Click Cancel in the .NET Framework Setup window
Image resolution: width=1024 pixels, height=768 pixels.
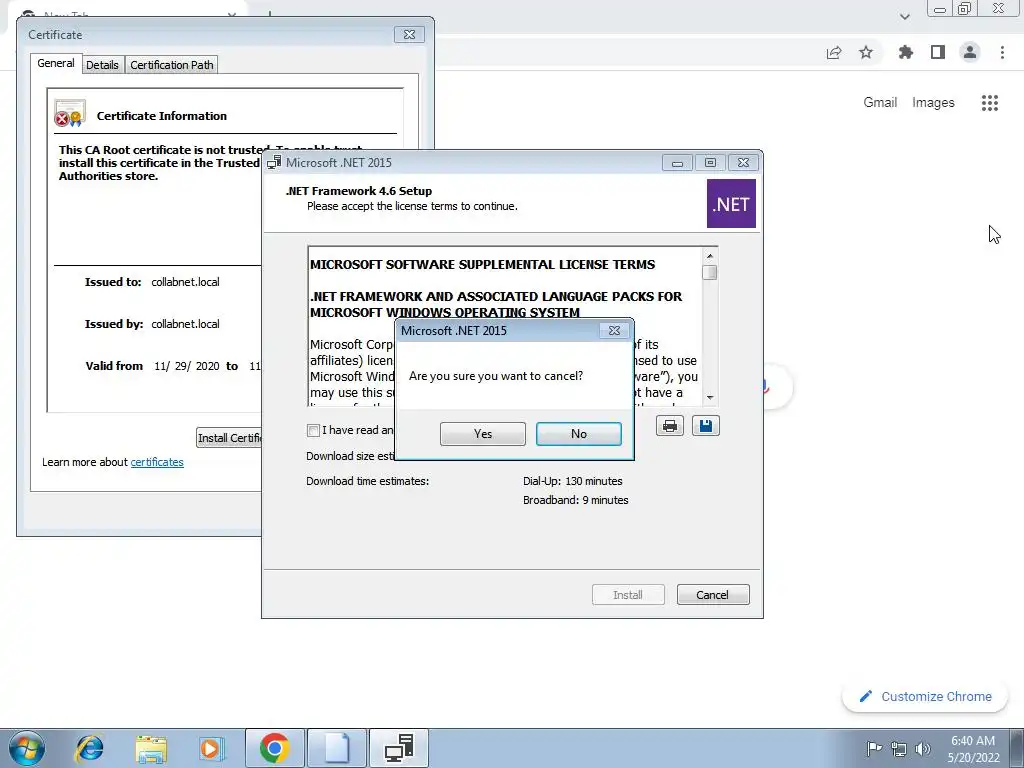712,595
